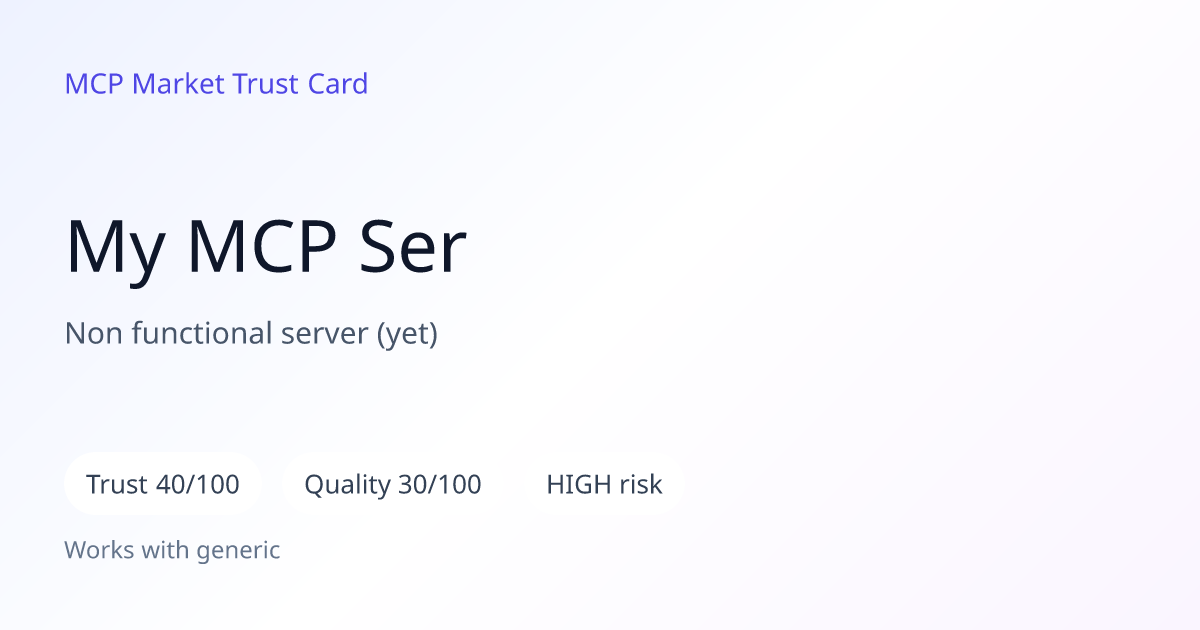Click the word "Trust" inside the first pill
Screen dimensions: 1200x630
117,485
